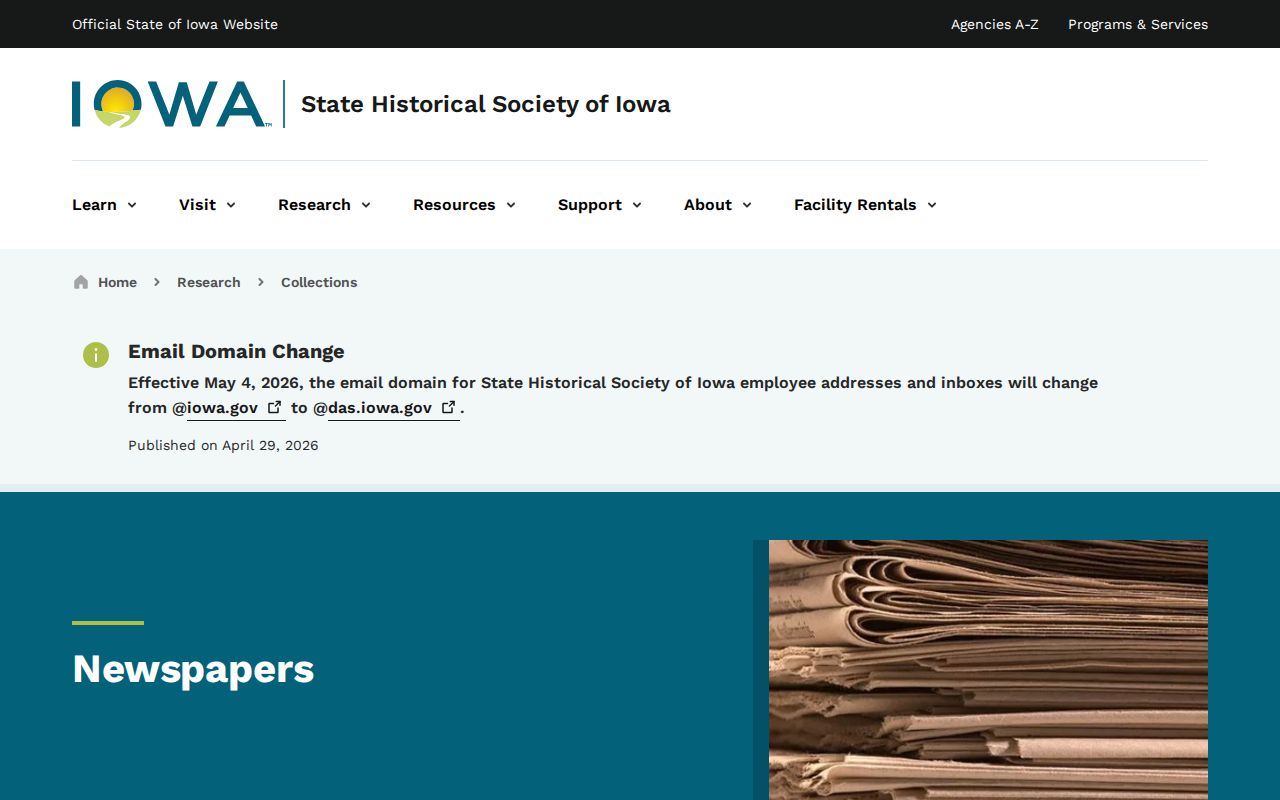Open the Facility Rentals navigation menu

pos(865,205)
